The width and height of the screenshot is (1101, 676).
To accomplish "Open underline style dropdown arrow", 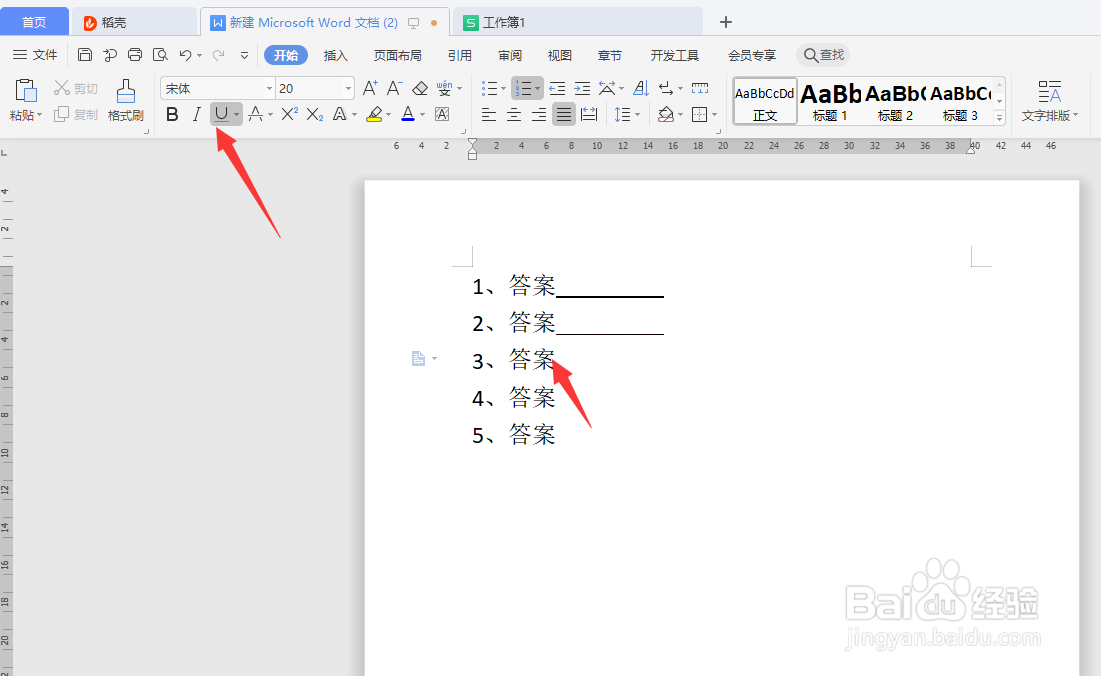I will click(237, 114).
